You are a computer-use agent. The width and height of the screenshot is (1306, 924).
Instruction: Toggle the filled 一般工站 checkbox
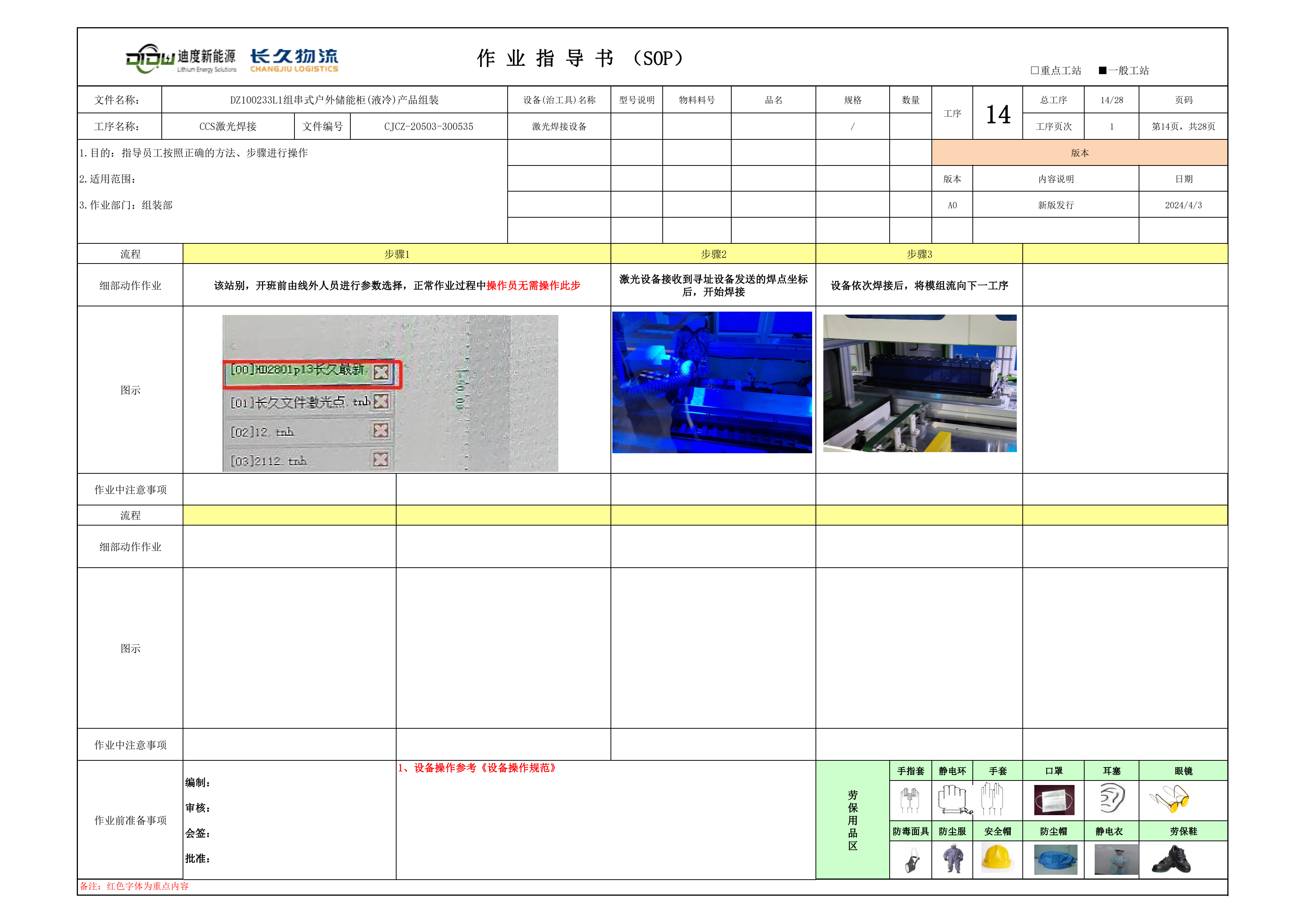(1102, 70)
